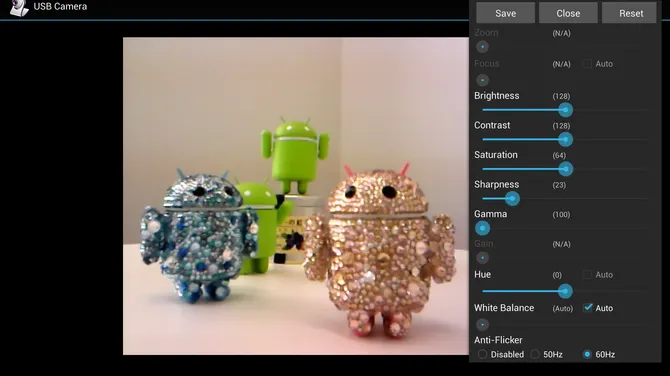Viewport: 670px width, 376px height.
Task: Select 60Hz Anti-Flicker option
Action: pos(587,354)
